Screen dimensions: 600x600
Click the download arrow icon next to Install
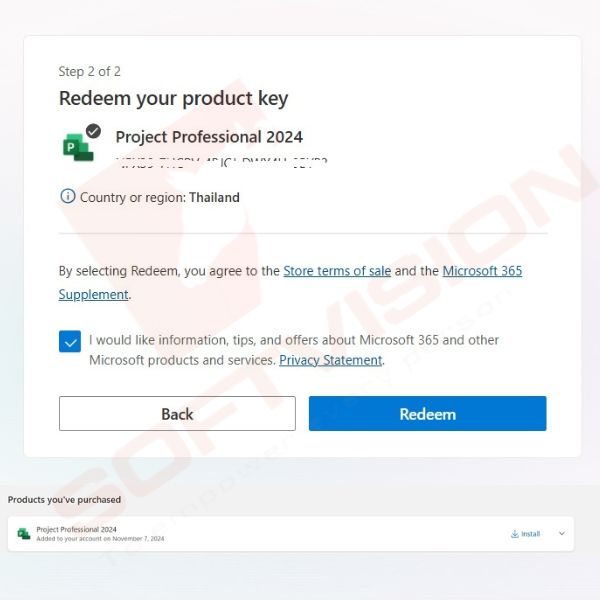(515, 534)
